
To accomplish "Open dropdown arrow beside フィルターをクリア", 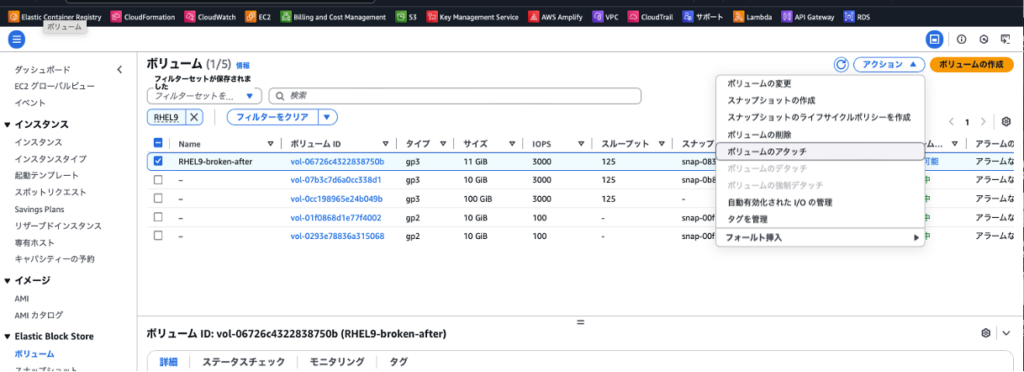I will pyautogui.click(x=328, y=117).
